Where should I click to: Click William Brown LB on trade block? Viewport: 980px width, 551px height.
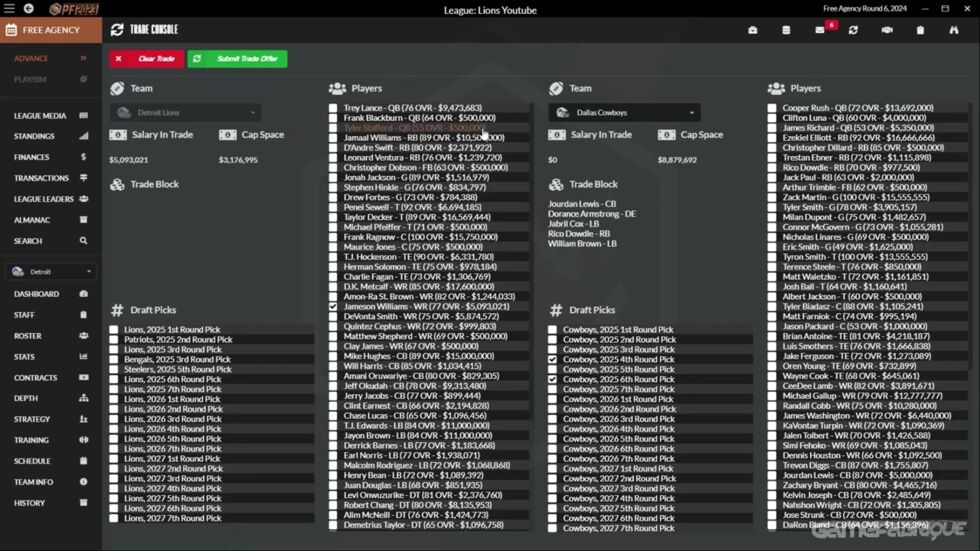click(x=582, y=244)
